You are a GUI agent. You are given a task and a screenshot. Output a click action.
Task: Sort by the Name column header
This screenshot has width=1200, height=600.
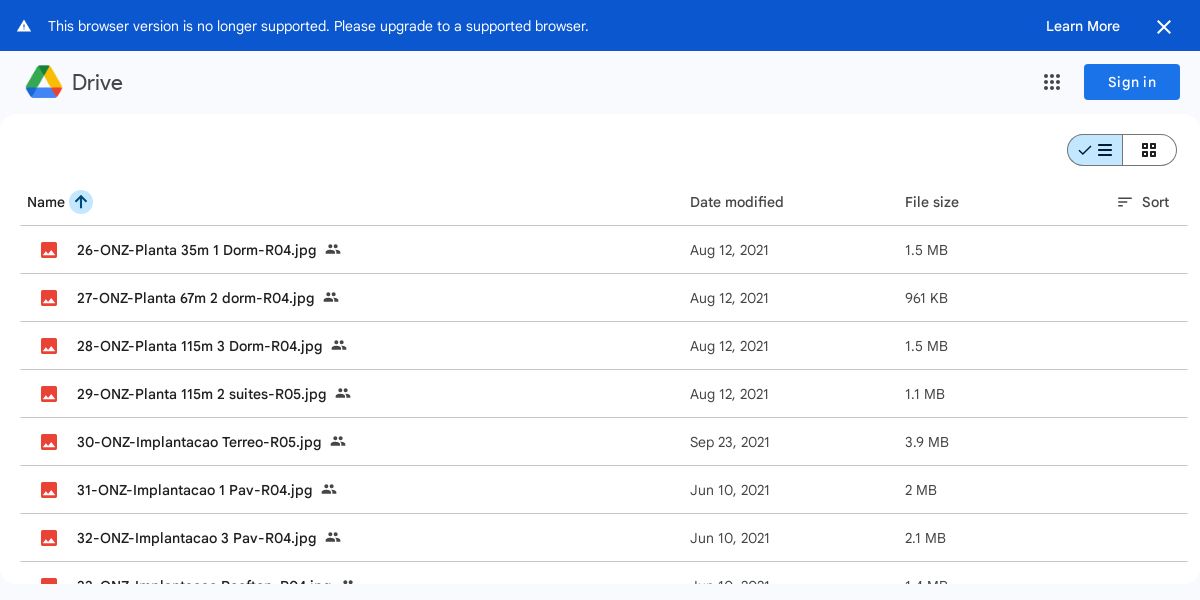click(46, 202)
